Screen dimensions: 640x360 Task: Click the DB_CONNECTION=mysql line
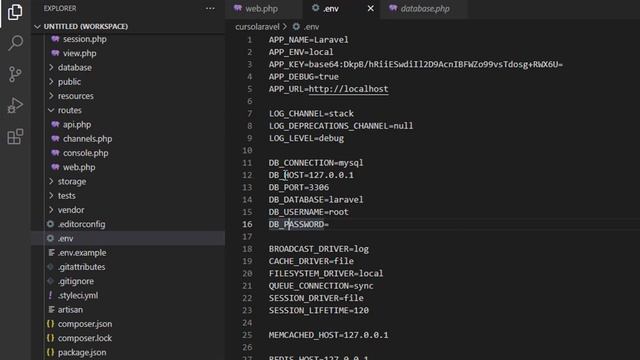click(316, 163)
